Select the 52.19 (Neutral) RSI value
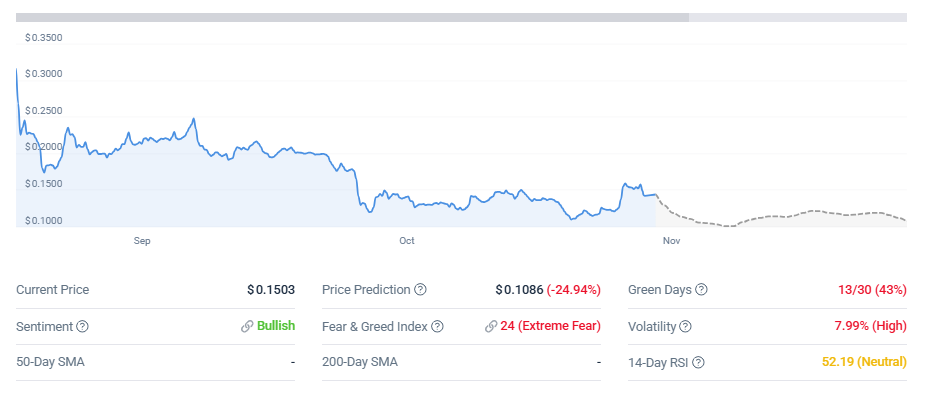925x401 pixels. 864,362
